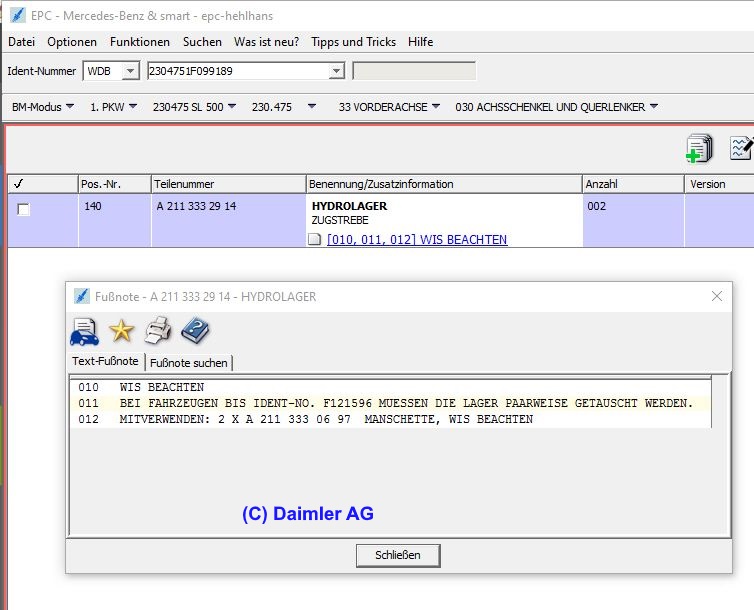This screenshot has width=754, height=610.
Task: Click the Pos.-Nr. column header
Action: 114,184
